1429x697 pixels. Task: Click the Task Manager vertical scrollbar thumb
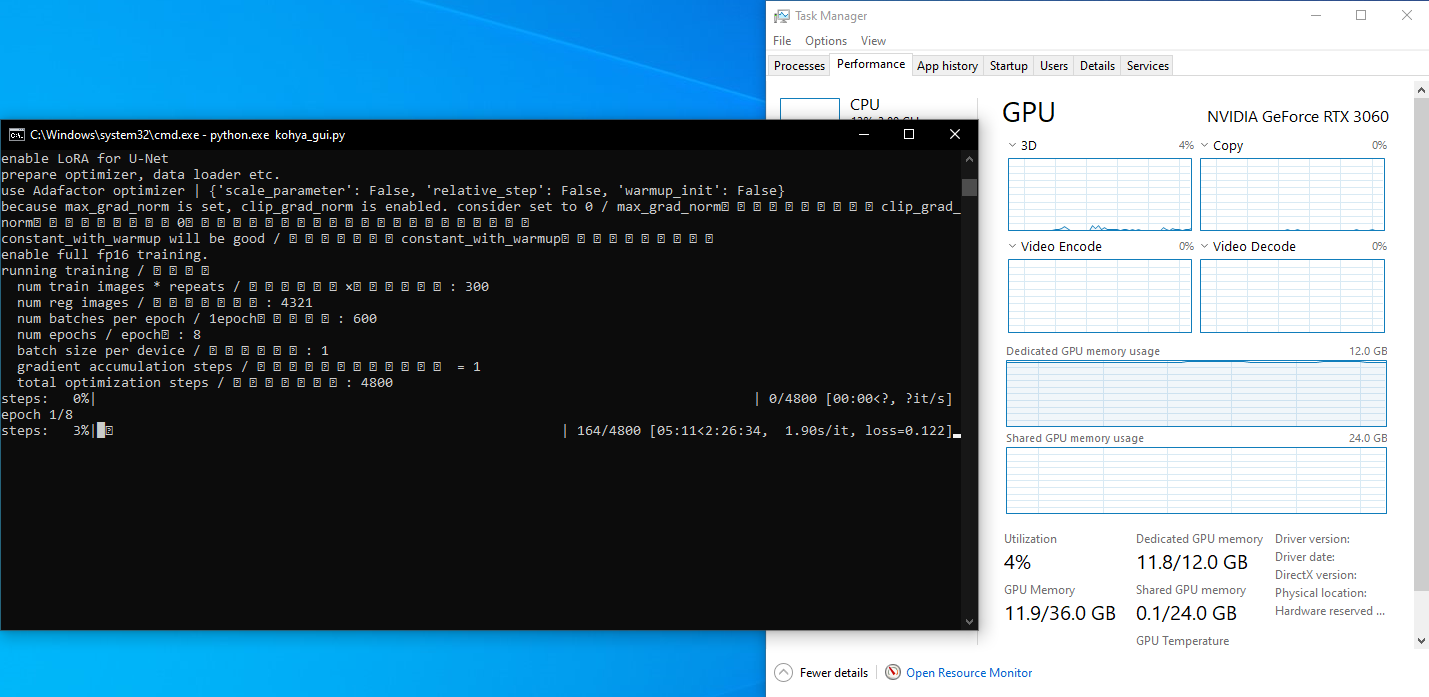(1421, 343)
